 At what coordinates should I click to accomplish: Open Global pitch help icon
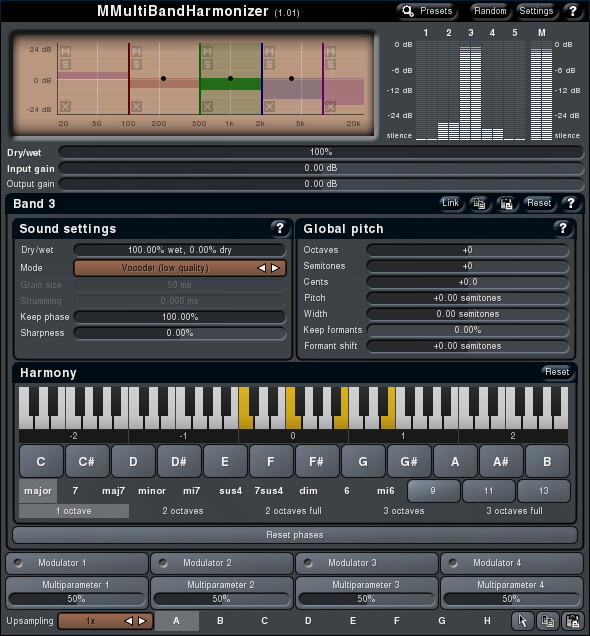tap(563, 228)
